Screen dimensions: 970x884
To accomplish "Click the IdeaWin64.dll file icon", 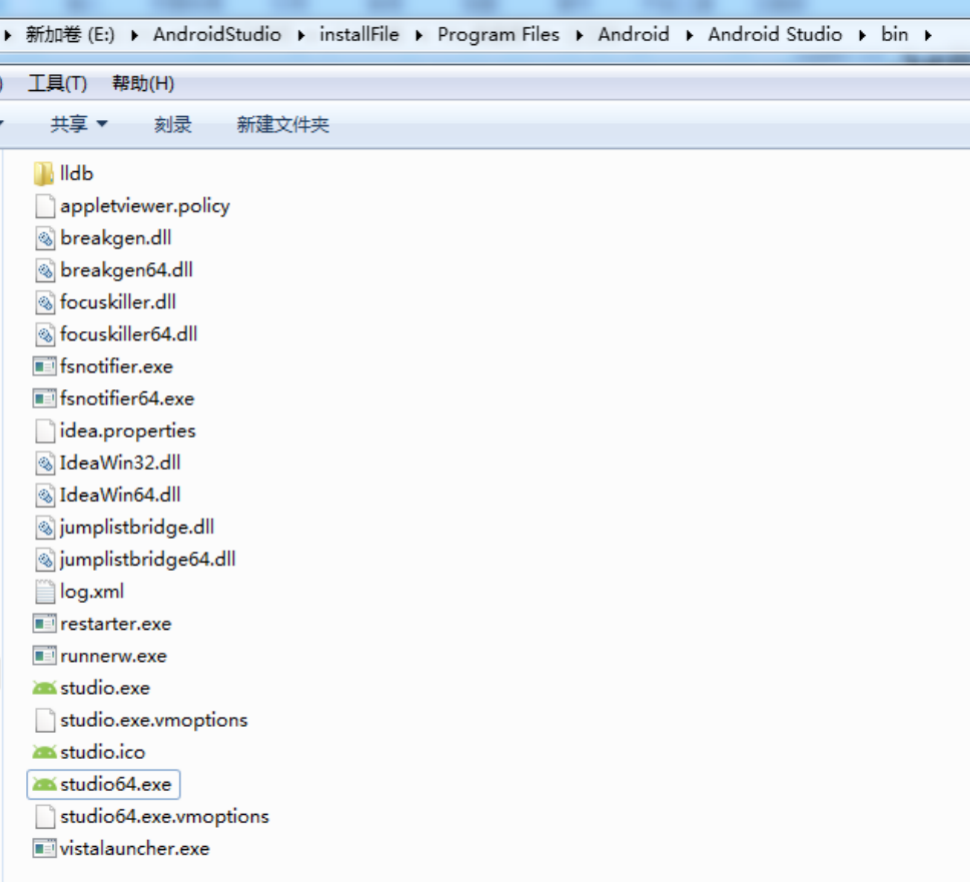I will click(45, 496).
